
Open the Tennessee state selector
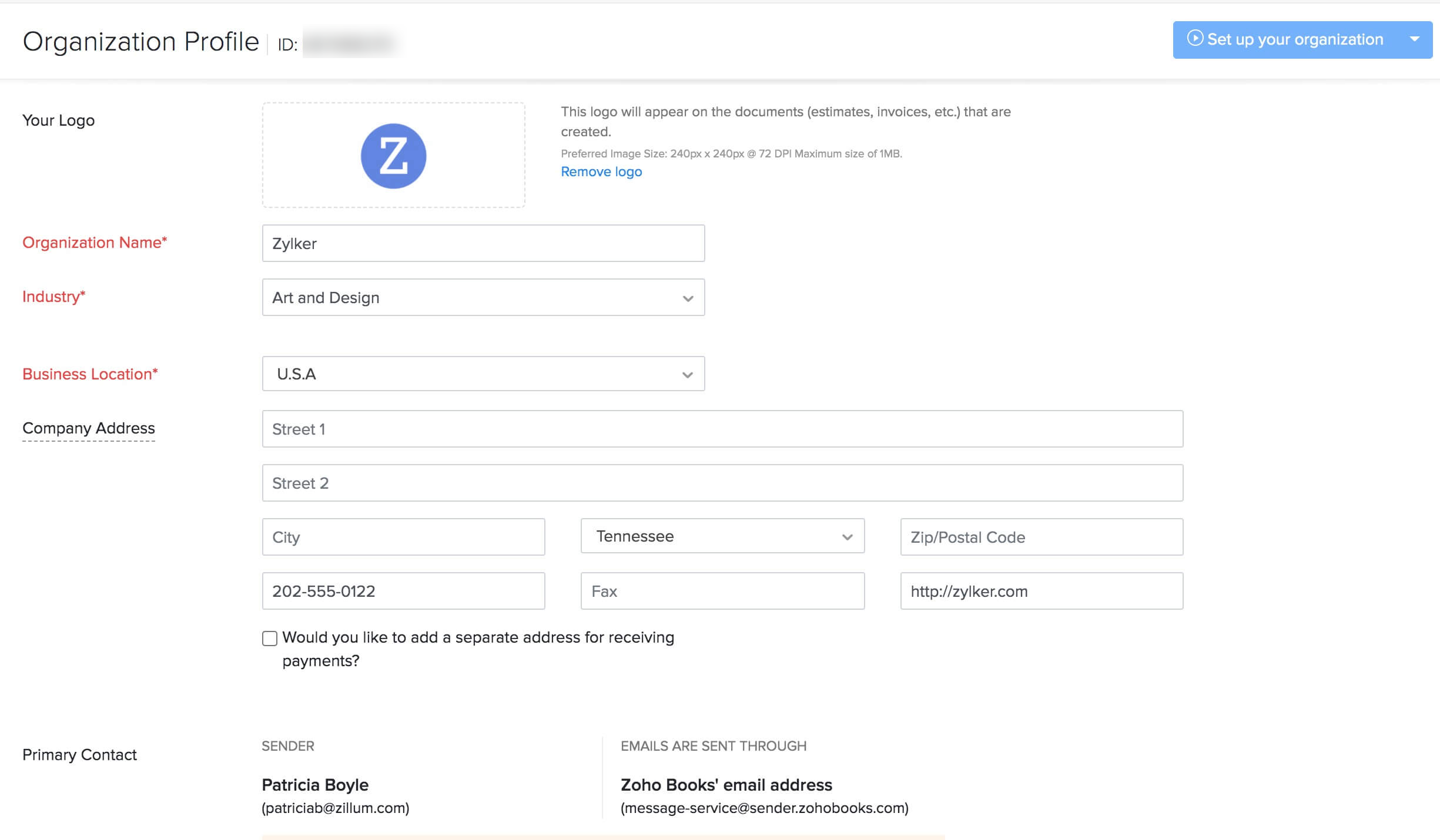(847, 536)
